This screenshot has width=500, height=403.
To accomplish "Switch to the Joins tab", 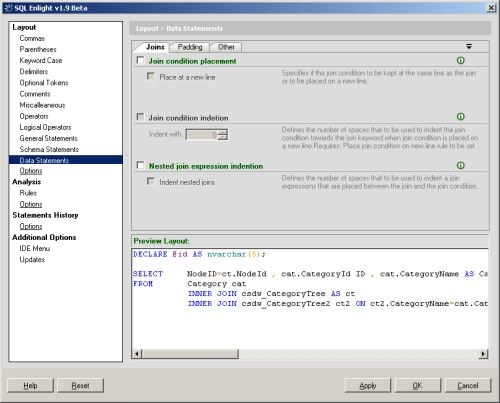I will click(155, 47).
